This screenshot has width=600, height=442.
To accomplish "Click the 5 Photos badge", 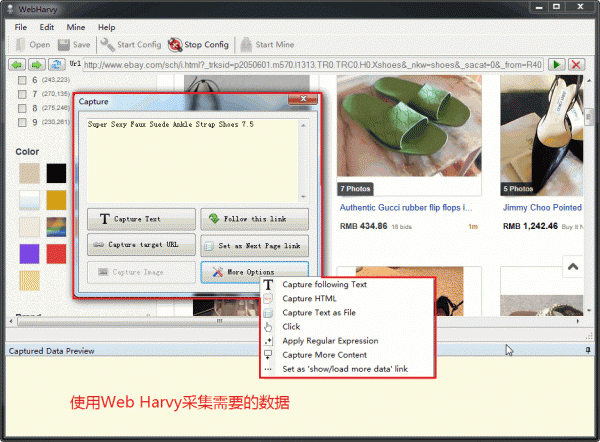I will click(518, 189).
